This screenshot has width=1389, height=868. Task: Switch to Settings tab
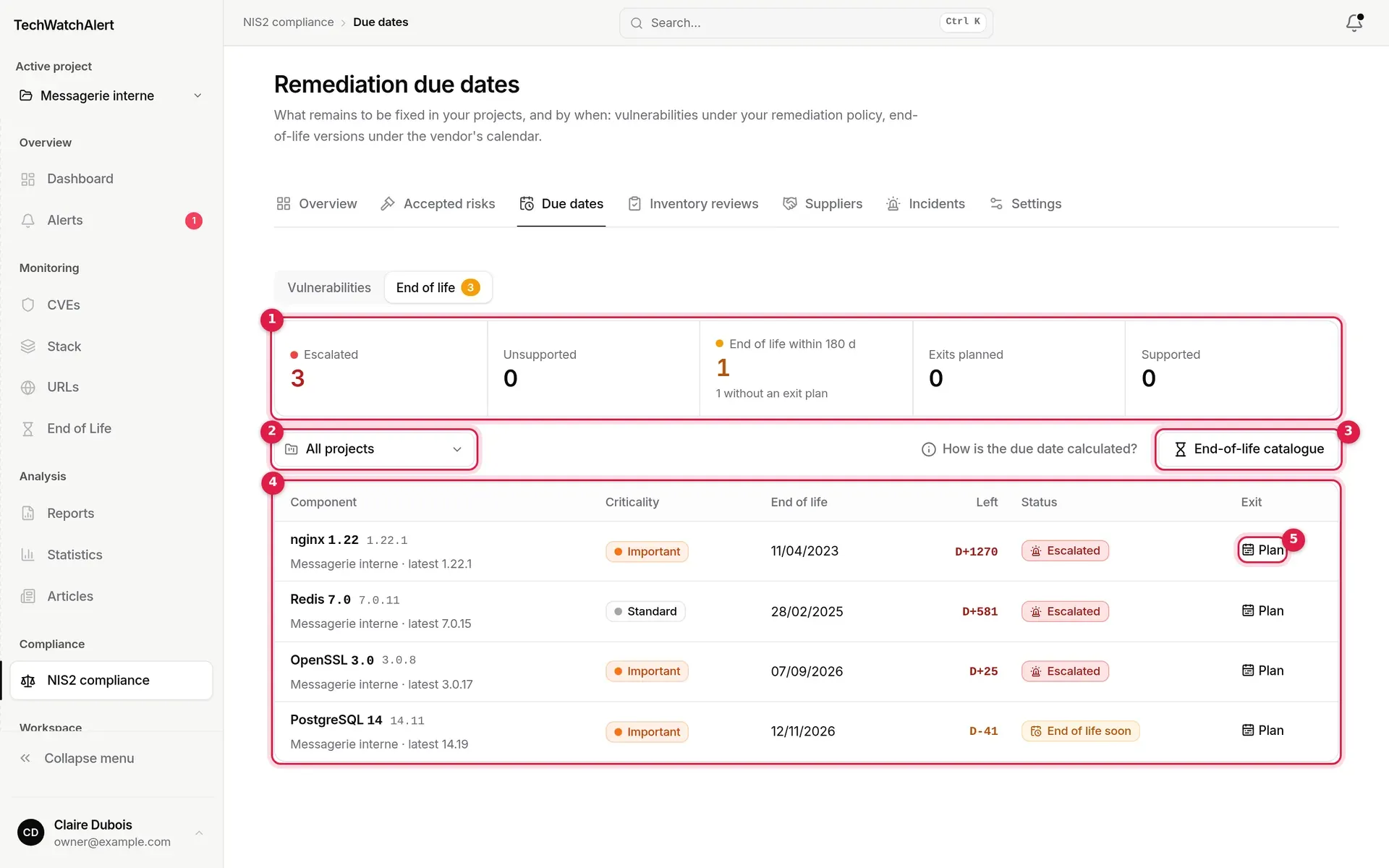1025,204
